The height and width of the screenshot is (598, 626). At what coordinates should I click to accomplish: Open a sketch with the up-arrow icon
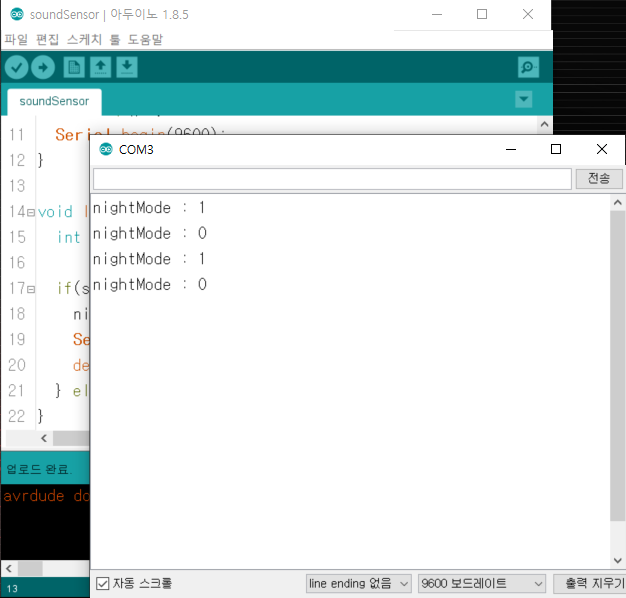coord(100,67)
